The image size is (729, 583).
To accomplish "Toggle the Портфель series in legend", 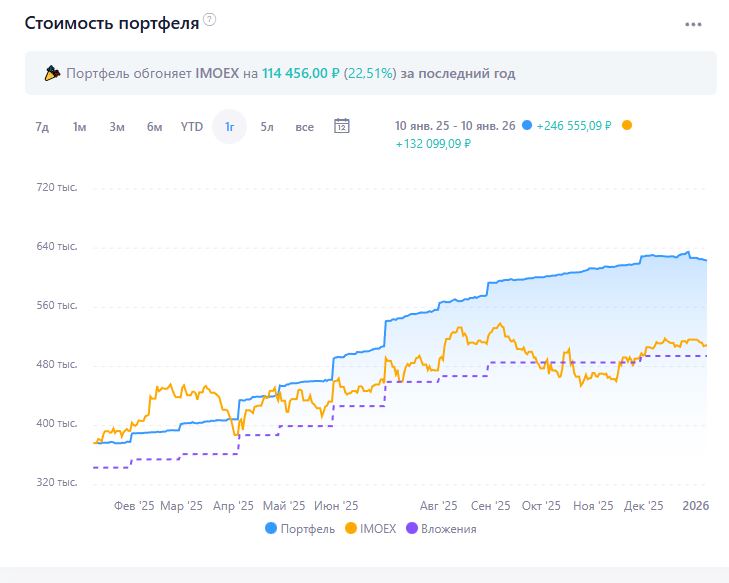I will click(x=300, y=528).
